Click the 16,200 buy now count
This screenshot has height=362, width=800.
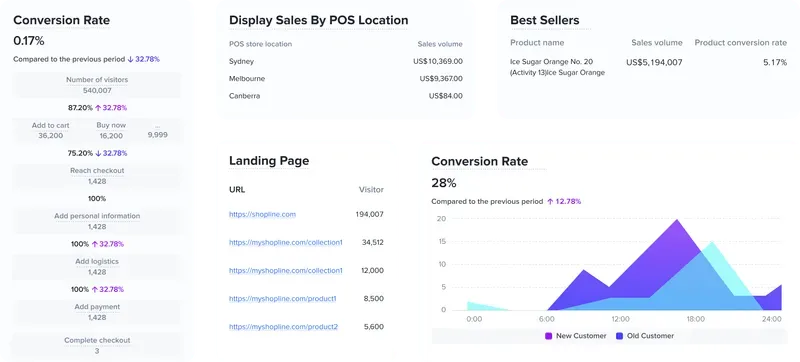click(x=111, y=136)
